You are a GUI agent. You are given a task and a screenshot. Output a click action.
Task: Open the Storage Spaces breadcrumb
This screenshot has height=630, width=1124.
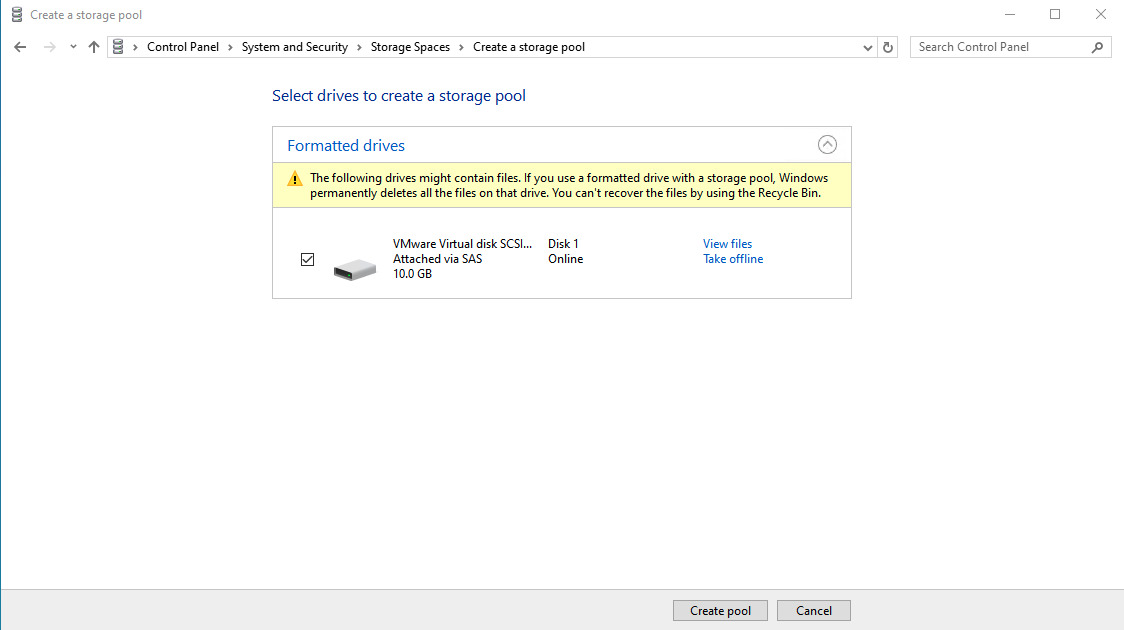[x=410, y=47]
